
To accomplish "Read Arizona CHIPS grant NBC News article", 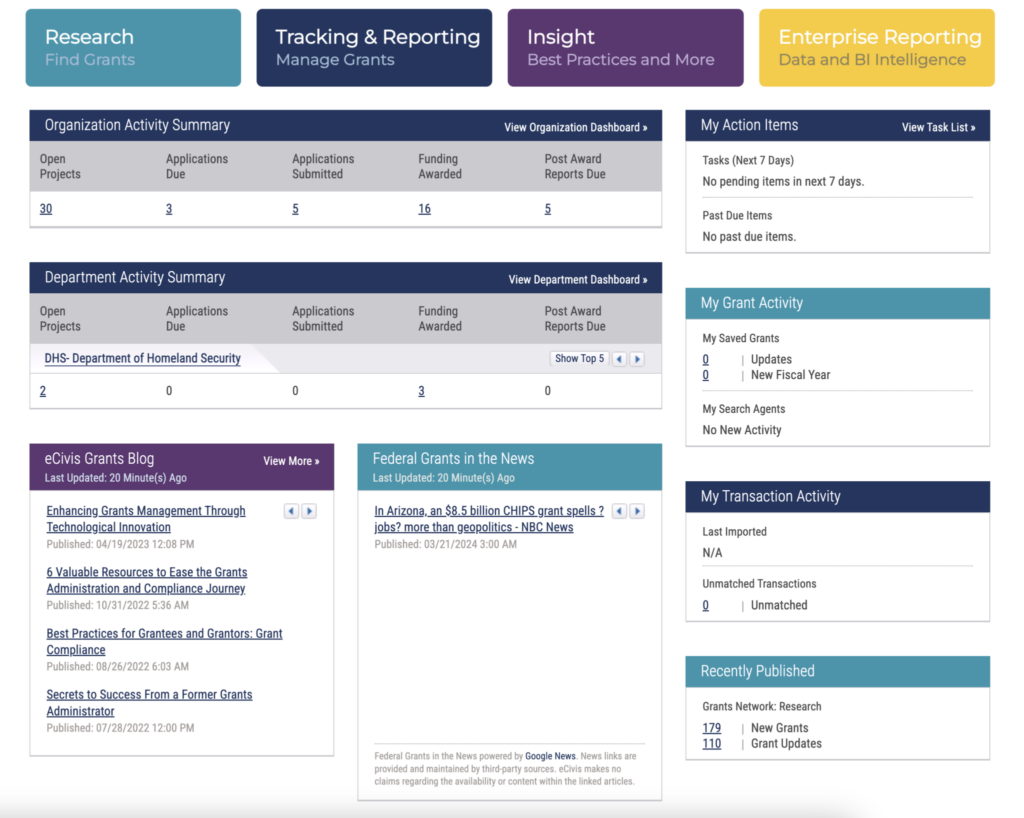I will [x=488, y=519].
